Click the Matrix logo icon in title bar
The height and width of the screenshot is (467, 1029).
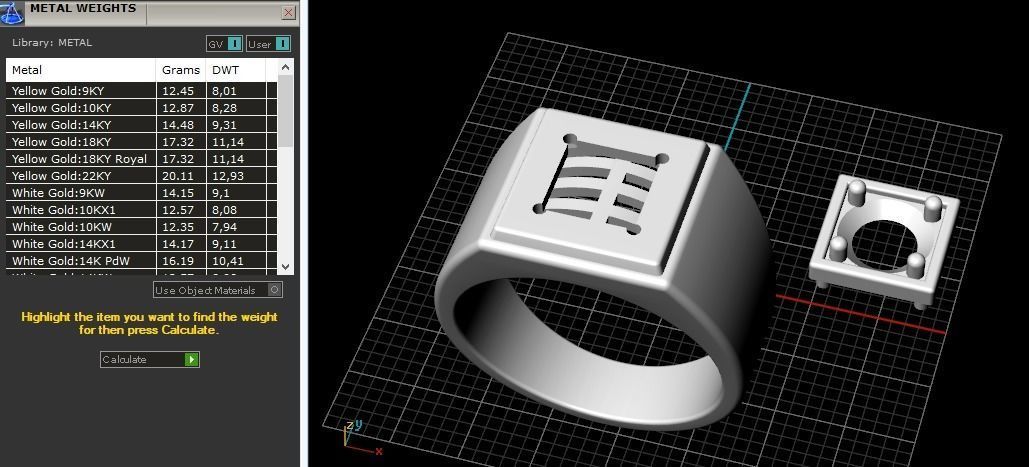click(12, 12)
